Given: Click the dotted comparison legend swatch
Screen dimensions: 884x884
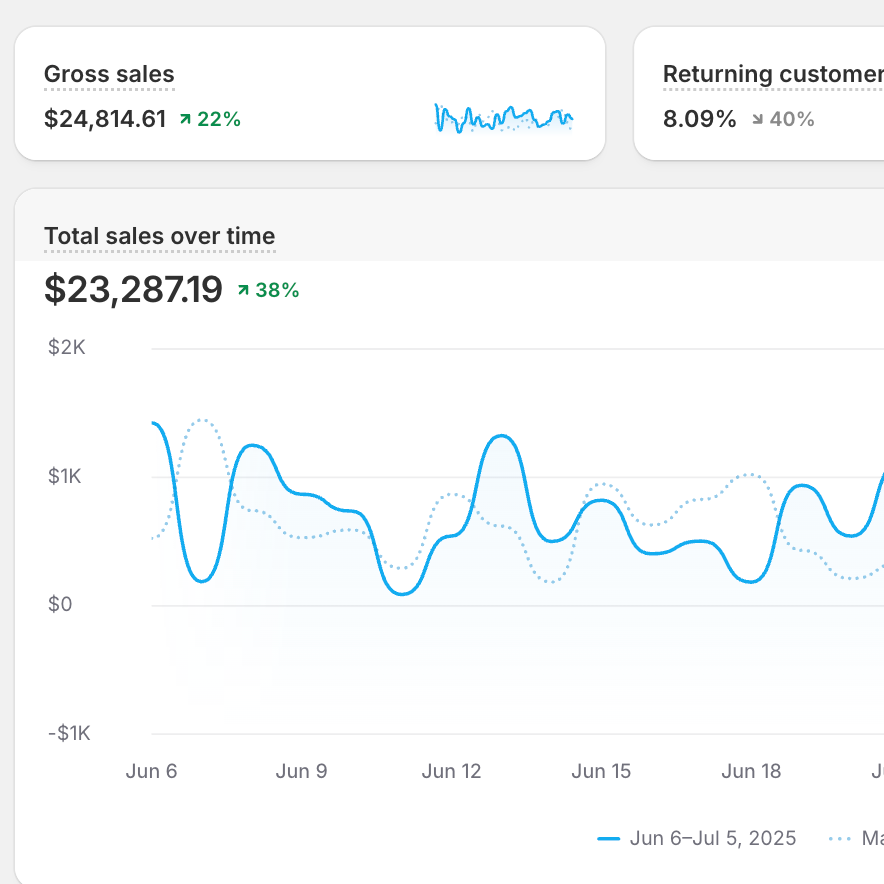Looking at the screenshot, I should click(839, 839).
